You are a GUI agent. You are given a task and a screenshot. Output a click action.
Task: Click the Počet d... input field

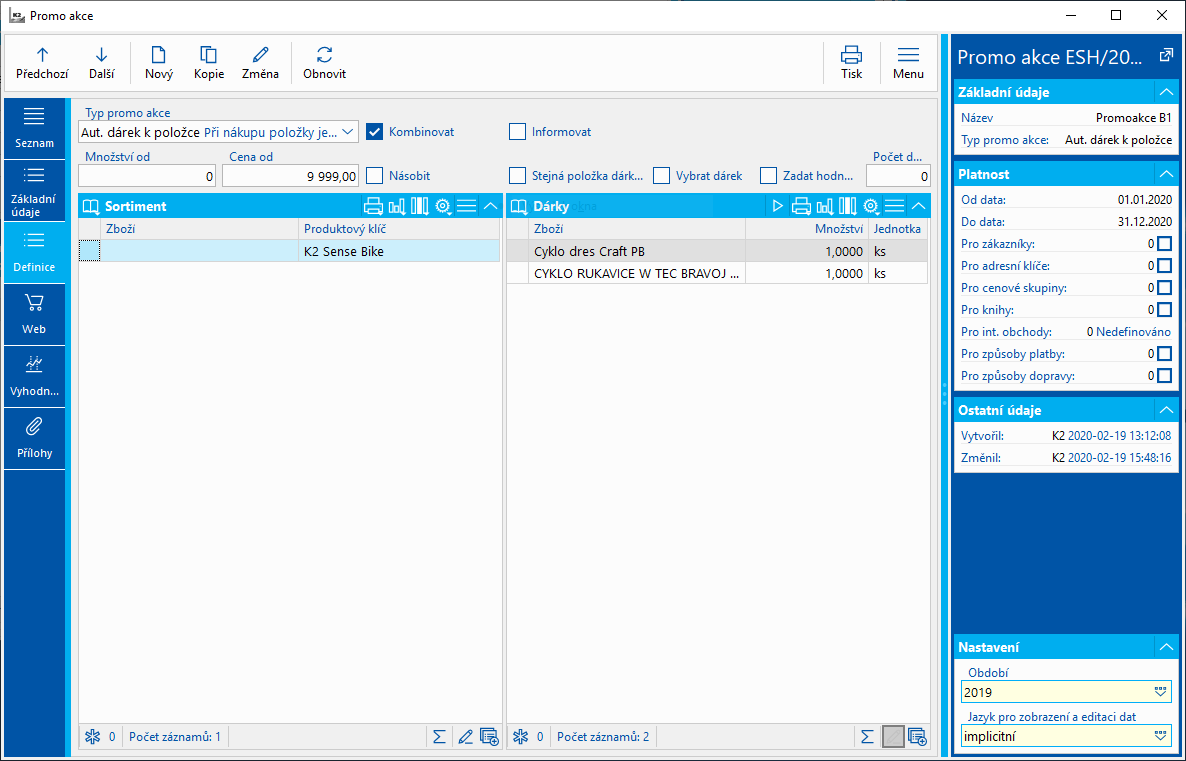pyautogui.click(x=898, y=176)
